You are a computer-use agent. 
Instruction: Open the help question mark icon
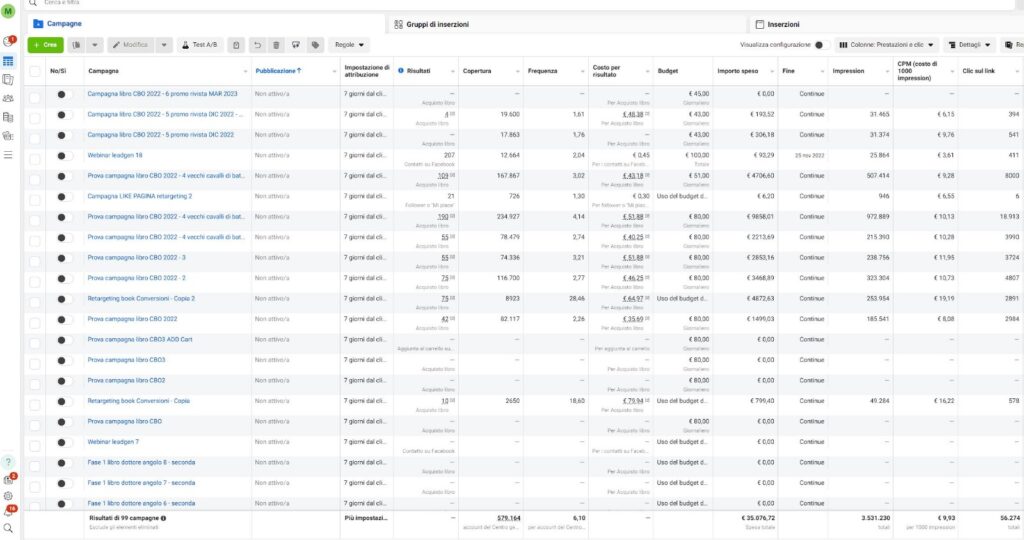[8, 461]
